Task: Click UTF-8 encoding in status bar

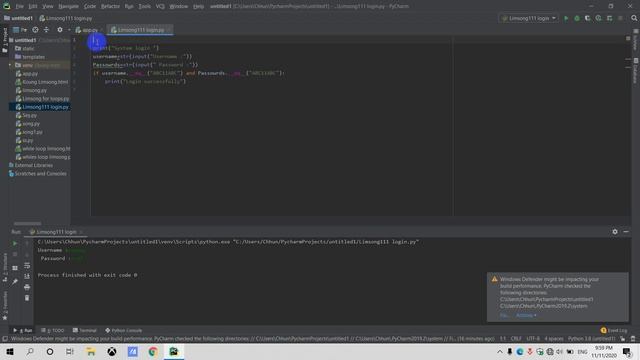Action: [533, 339]
